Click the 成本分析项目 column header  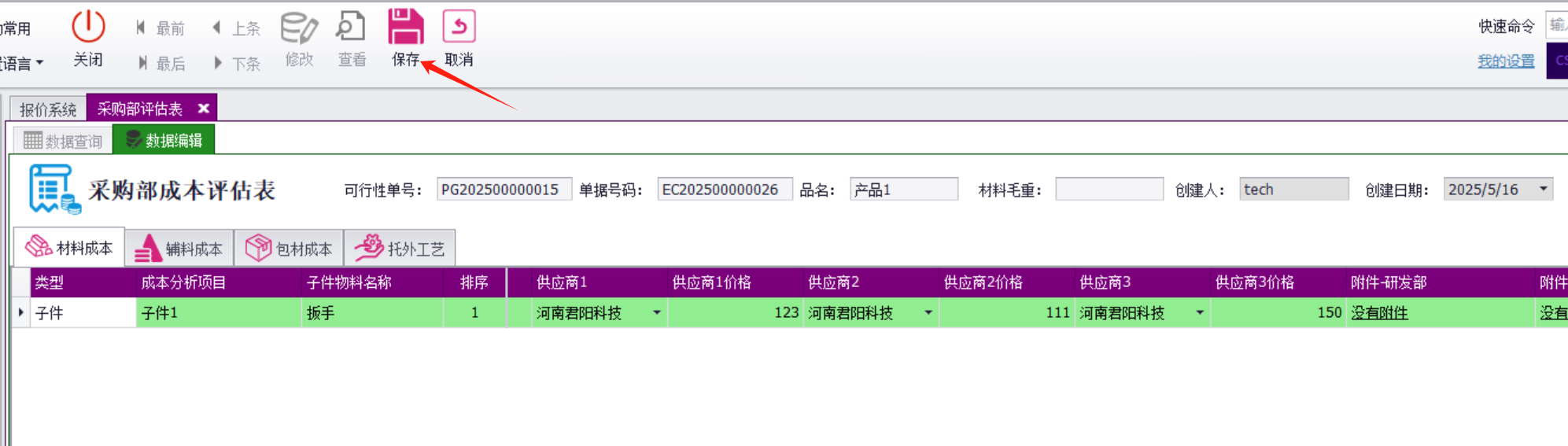[x=219, y=282]
